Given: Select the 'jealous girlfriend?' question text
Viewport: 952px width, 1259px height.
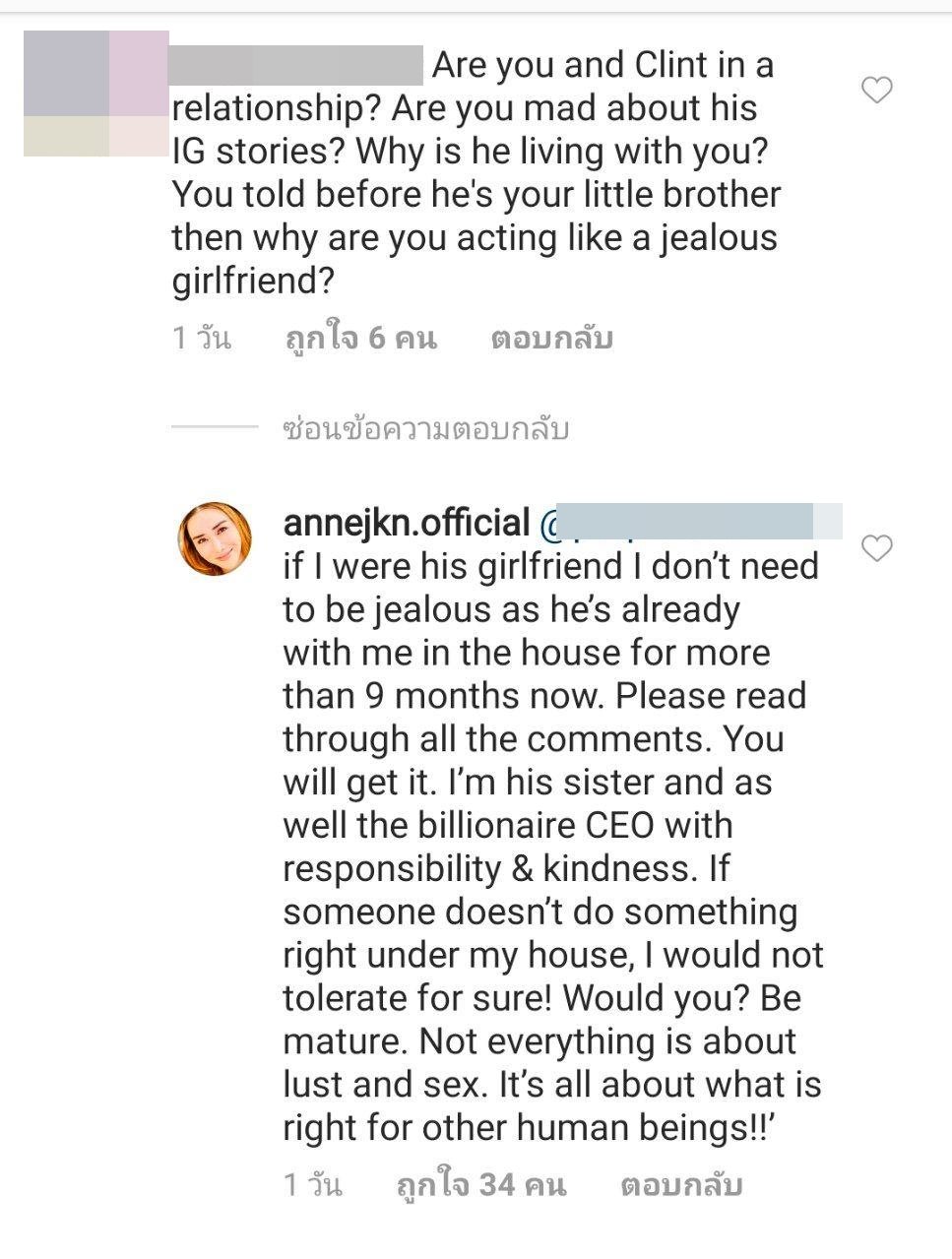Looking at the screenshot, I should 475,260.
